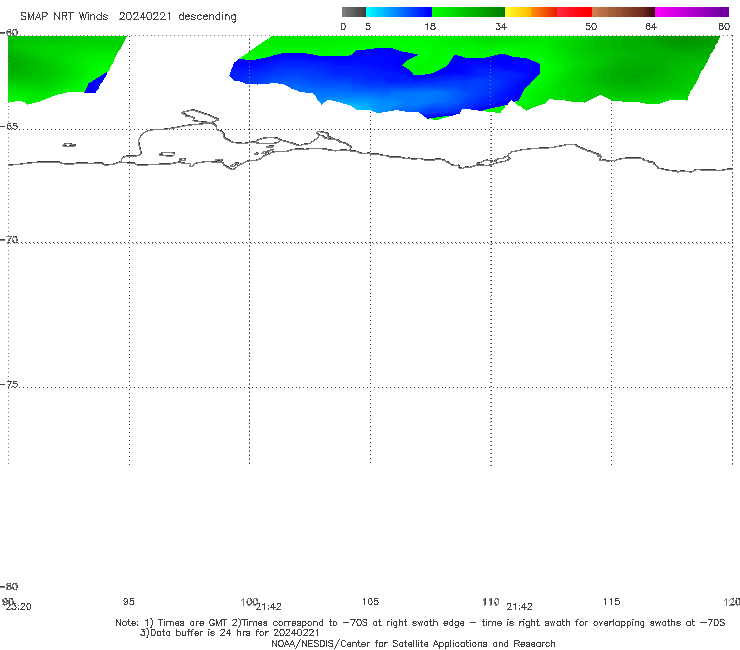The image size is (740, 650).
Task: Click the '21:42' time beside longitude 100
Action: click(269, 607)
